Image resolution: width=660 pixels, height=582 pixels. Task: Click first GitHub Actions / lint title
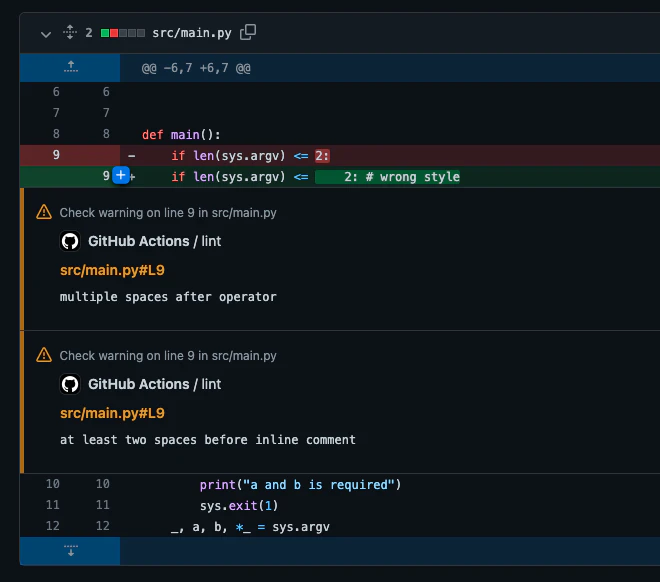coord(154,241)
